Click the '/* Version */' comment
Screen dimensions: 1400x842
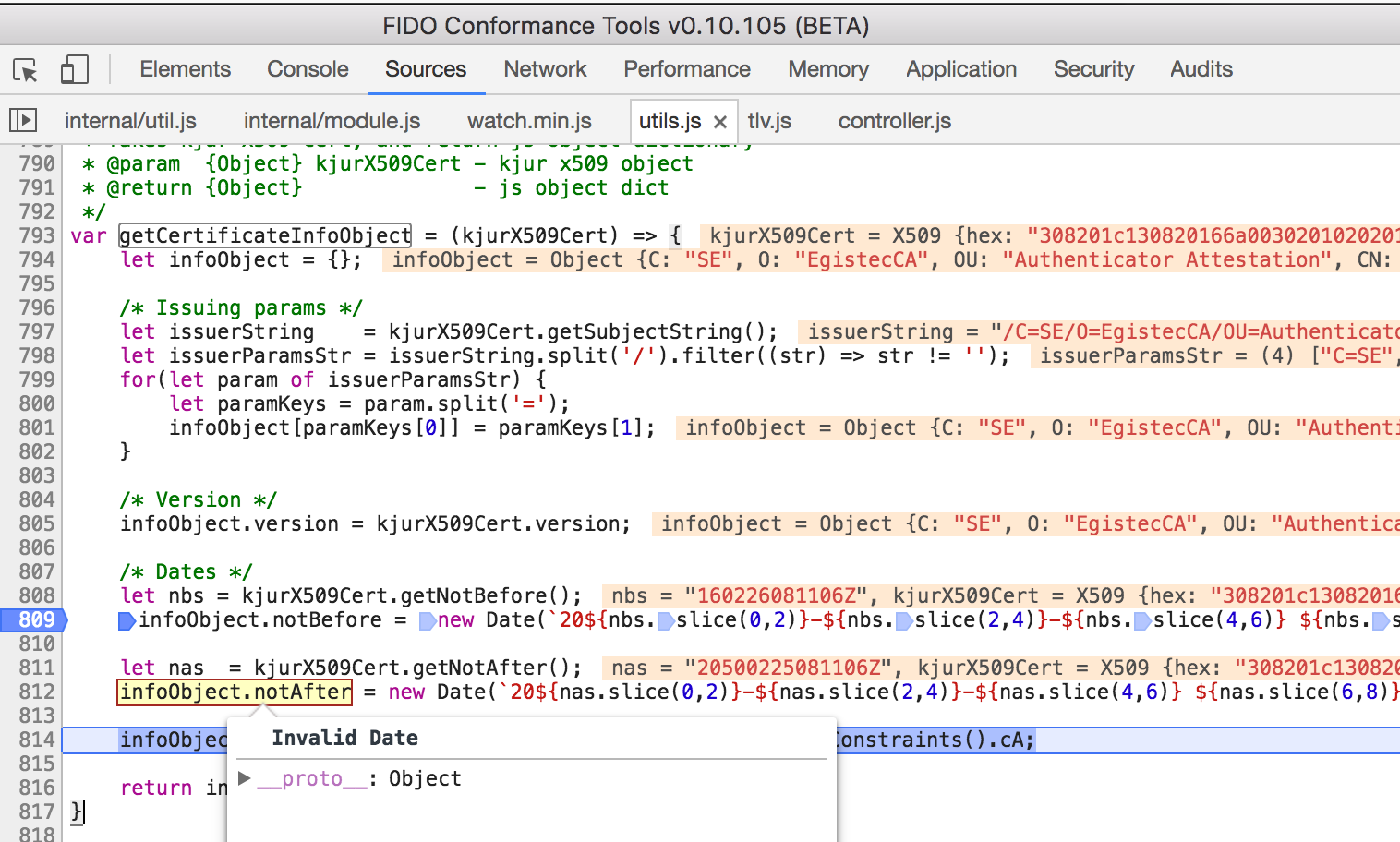(199, 499)
